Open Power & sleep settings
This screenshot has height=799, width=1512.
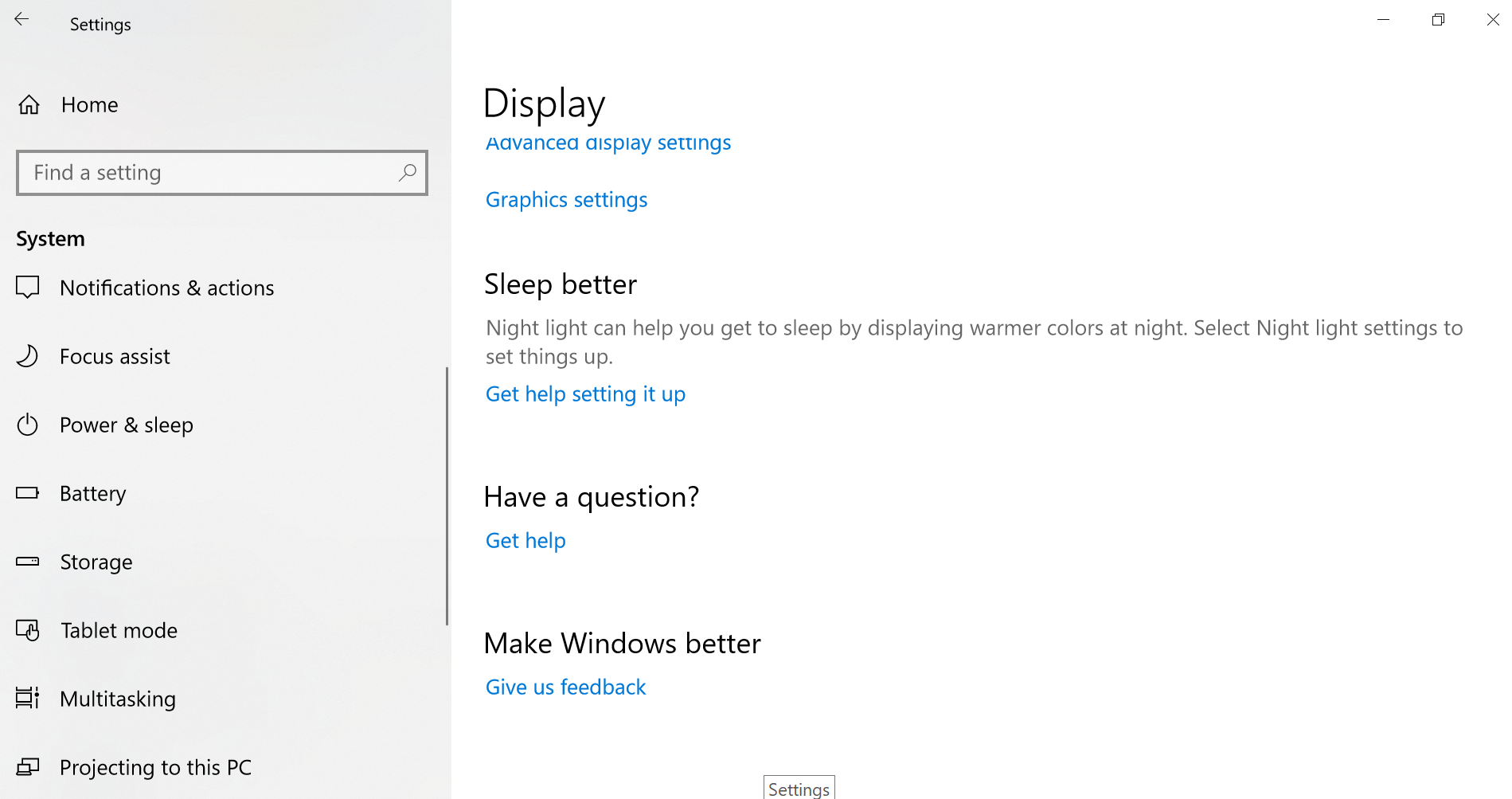click(x=127, y=425)
